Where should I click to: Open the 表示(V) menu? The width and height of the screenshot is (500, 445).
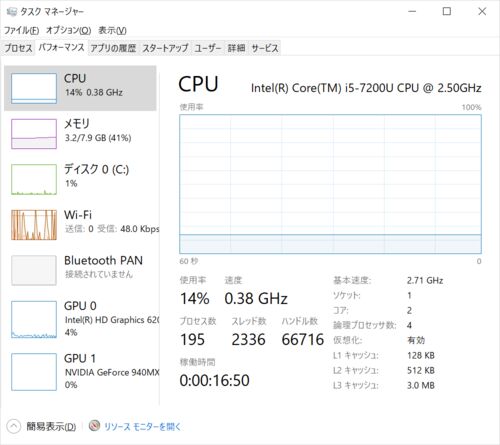tap(112, 30)
